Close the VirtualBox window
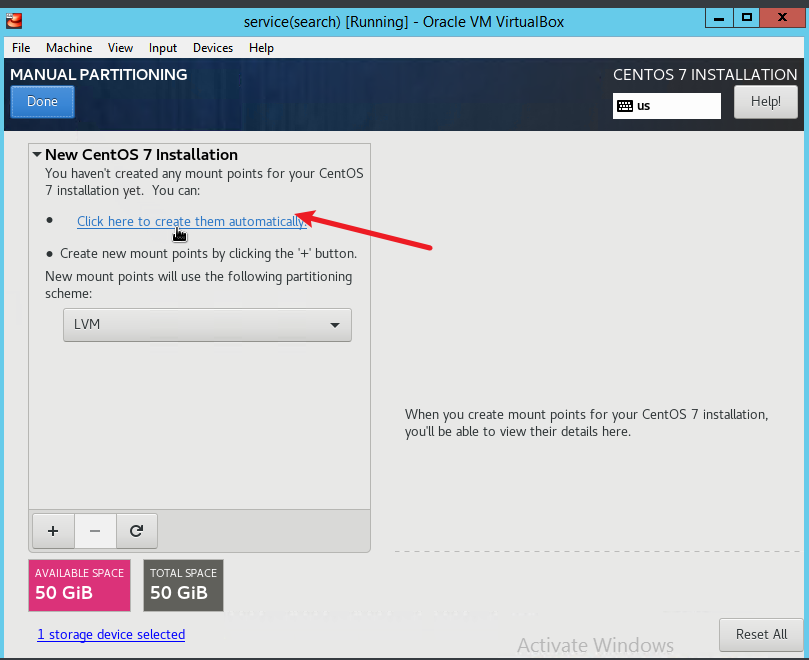The width and height of the screenshot is (809, 660). tap(782, 18)
